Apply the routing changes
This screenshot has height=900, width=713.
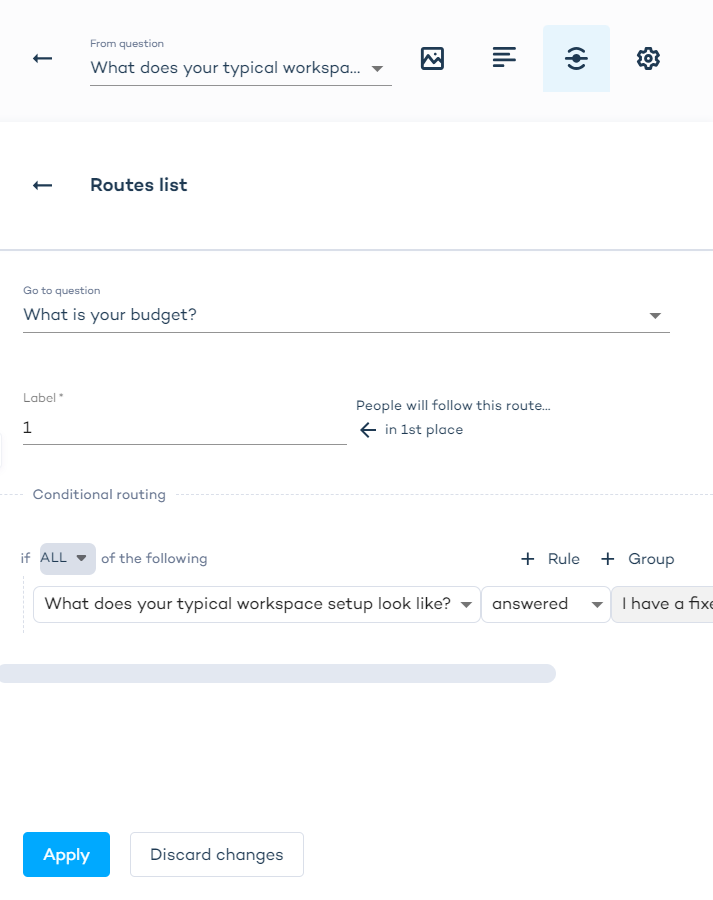(x=66, y=855)
